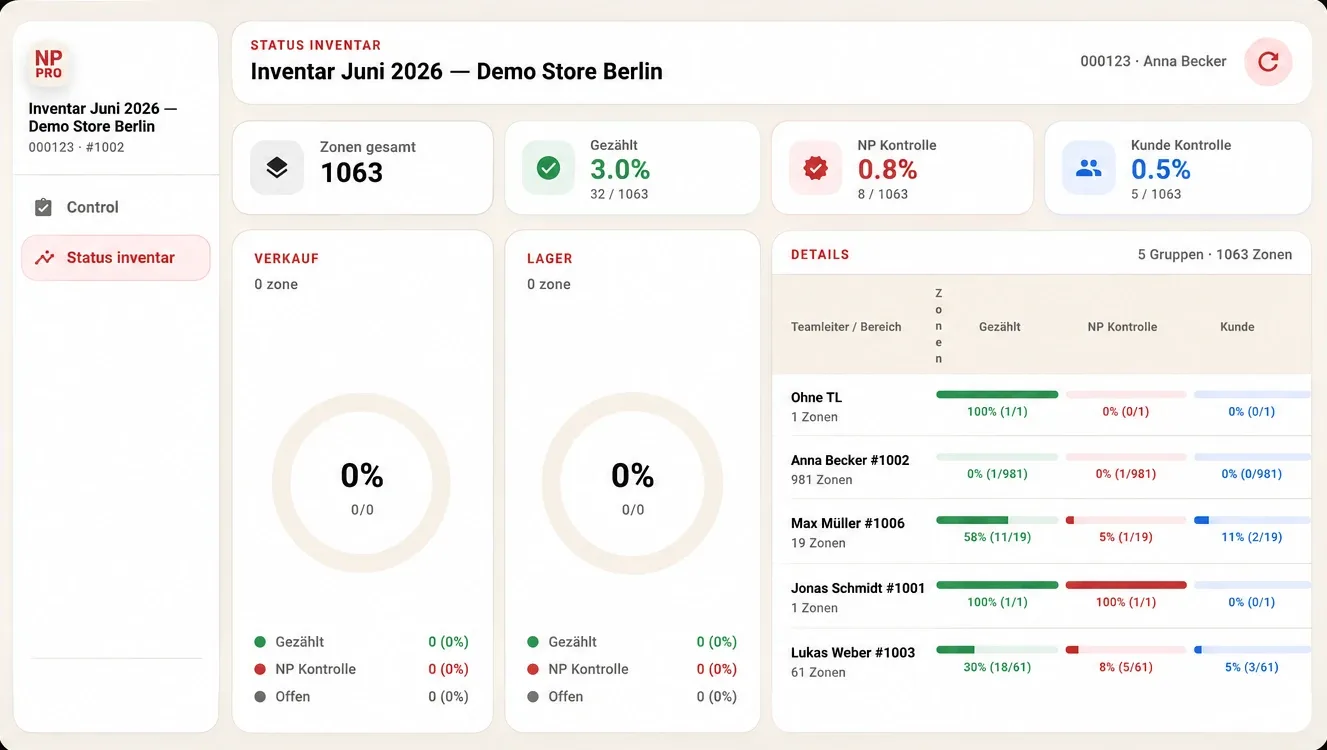Click the Lager donut chart
This screenshot has width=1327, height=750.
tap(632, 484)
